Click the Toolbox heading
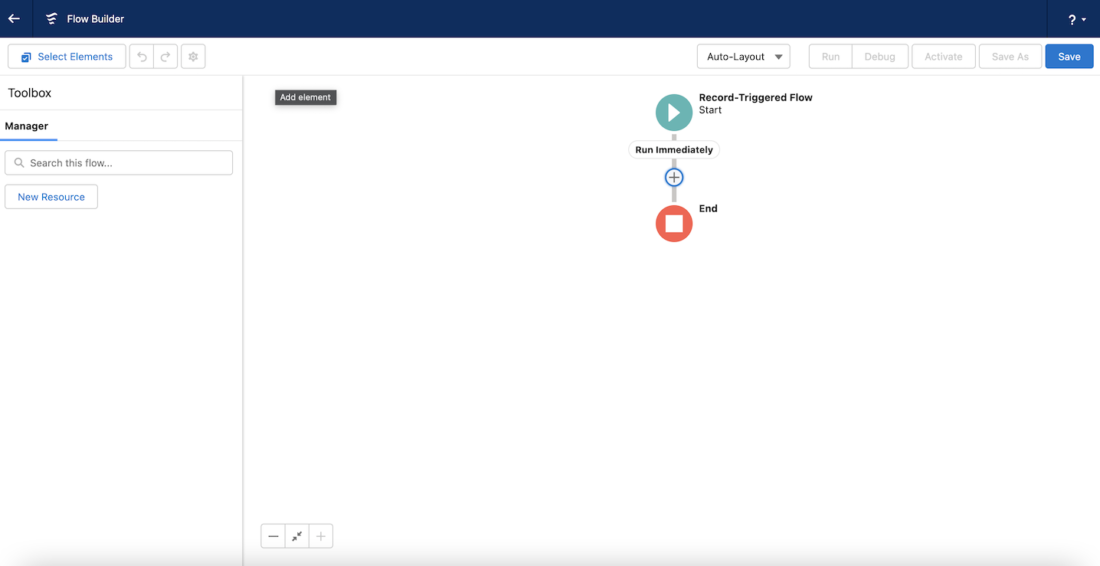The image size is (1100, 566). 29,93
